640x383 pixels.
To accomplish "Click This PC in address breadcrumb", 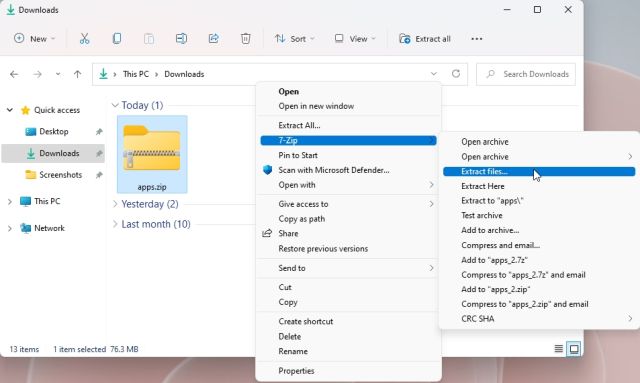I will point(136,74).
